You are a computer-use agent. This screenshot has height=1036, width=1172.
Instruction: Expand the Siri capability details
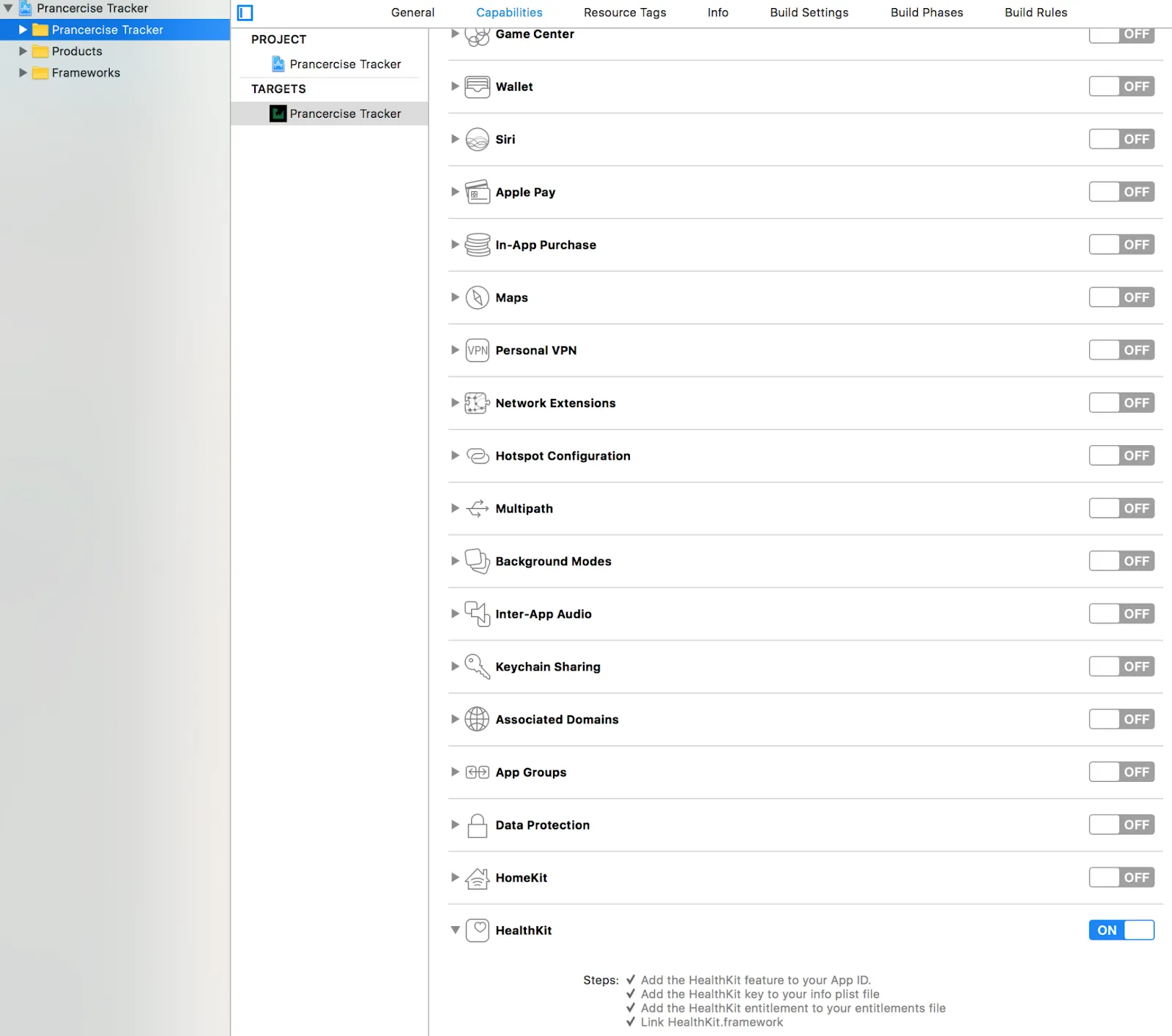(x=455, y=139)
